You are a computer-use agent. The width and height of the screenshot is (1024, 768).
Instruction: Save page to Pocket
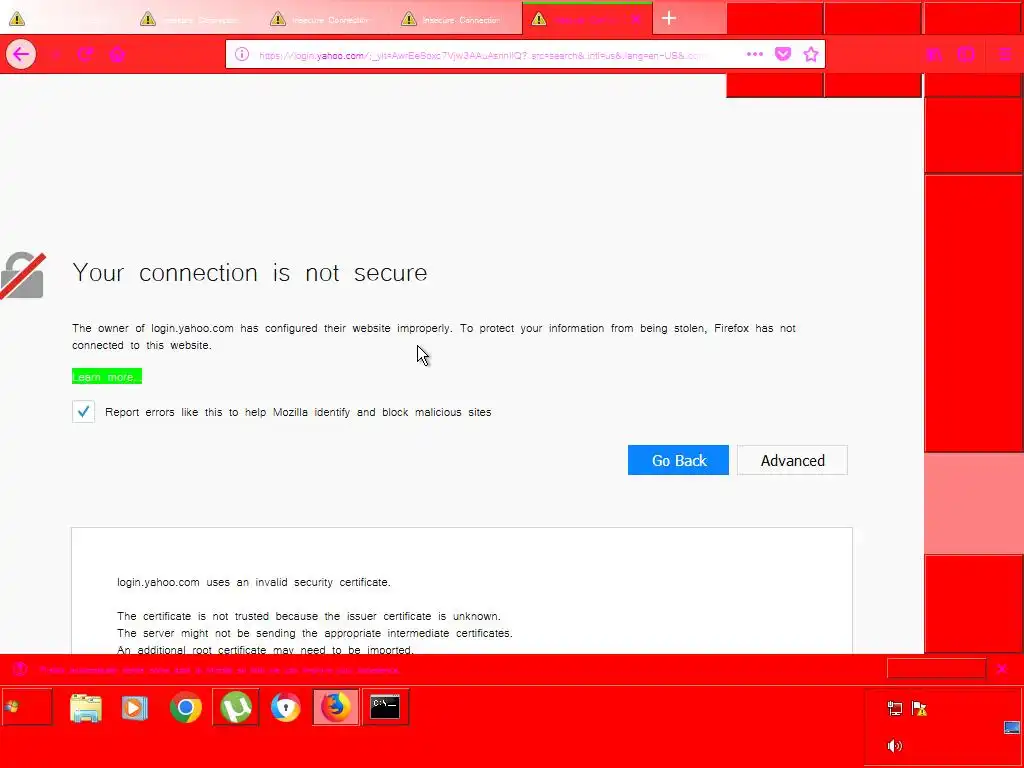[783, 54]
